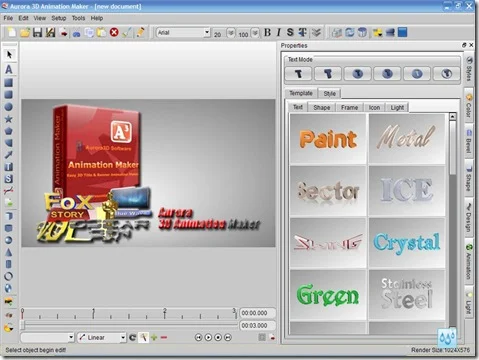
Task: Select the Text 'A' tool
Action: (9, 69)
